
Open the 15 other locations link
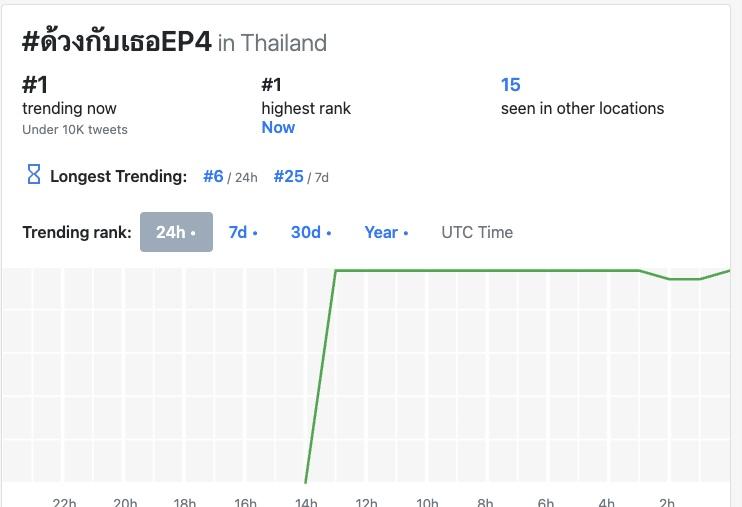coord(510,85)
